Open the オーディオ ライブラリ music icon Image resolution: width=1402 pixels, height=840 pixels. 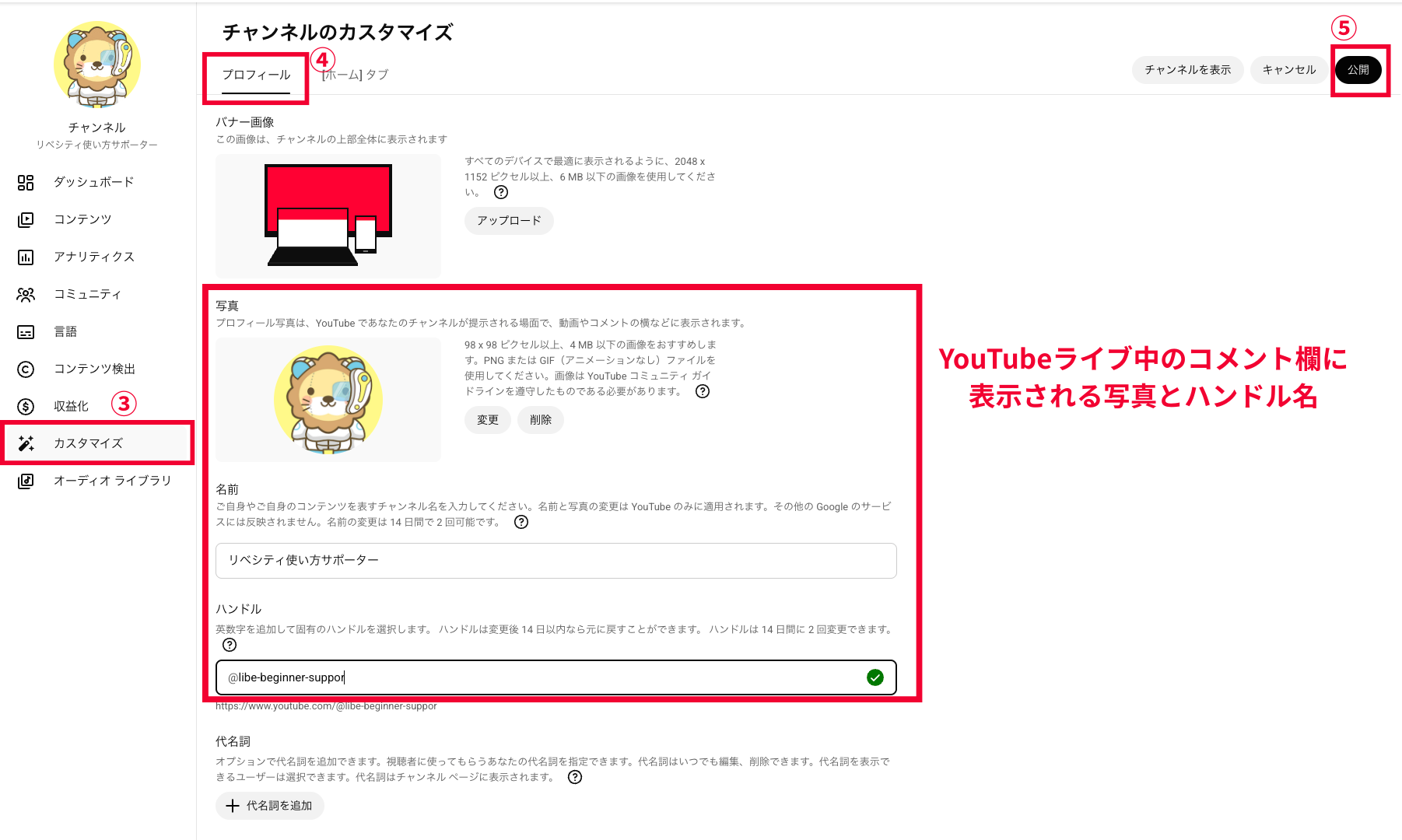pyautogui.click(x=26, y=481)
